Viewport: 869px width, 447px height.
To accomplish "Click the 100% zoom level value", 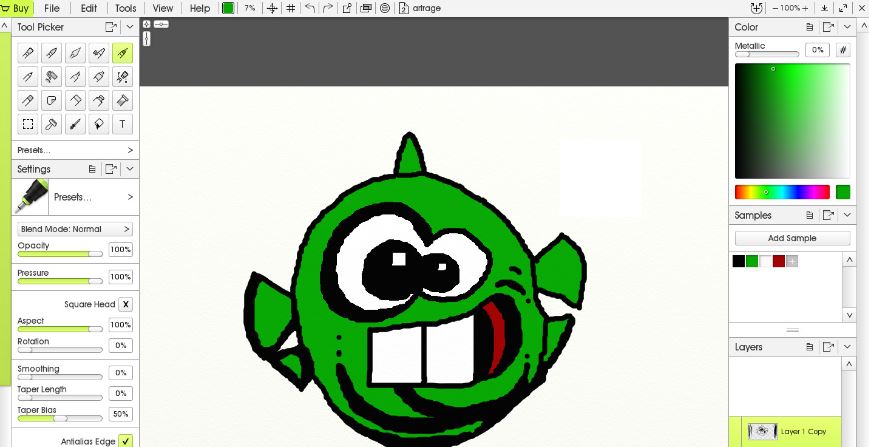I will 790,8.
